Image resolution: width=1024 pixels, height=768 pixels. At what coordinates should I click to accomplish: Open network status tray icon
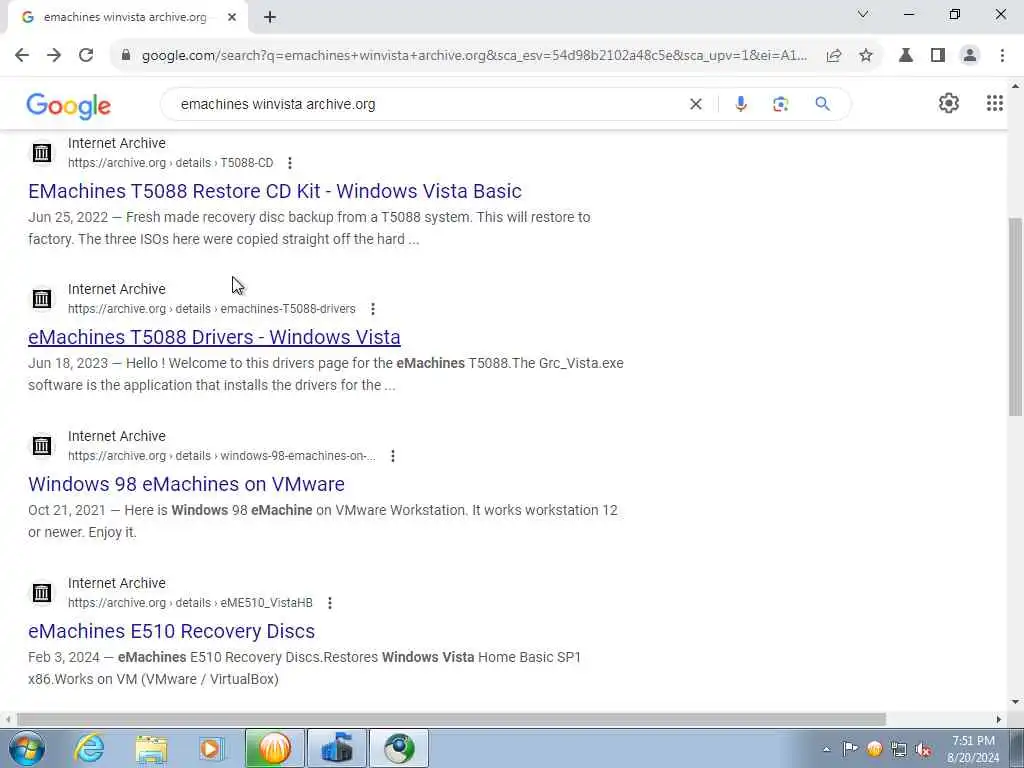(899, 749)
